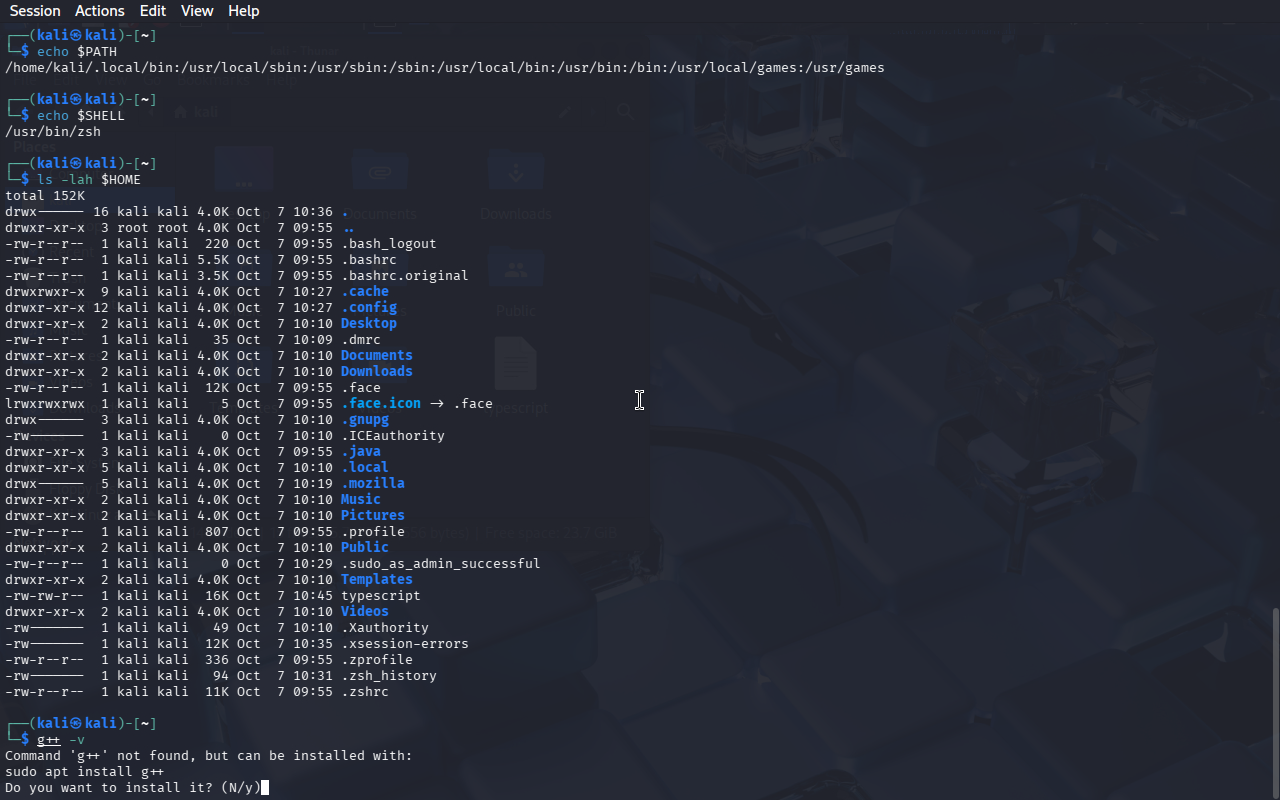The width and height of the screenshot is (1280, 800).
Task: Open the Actions menu
Action: click(100, 11)
